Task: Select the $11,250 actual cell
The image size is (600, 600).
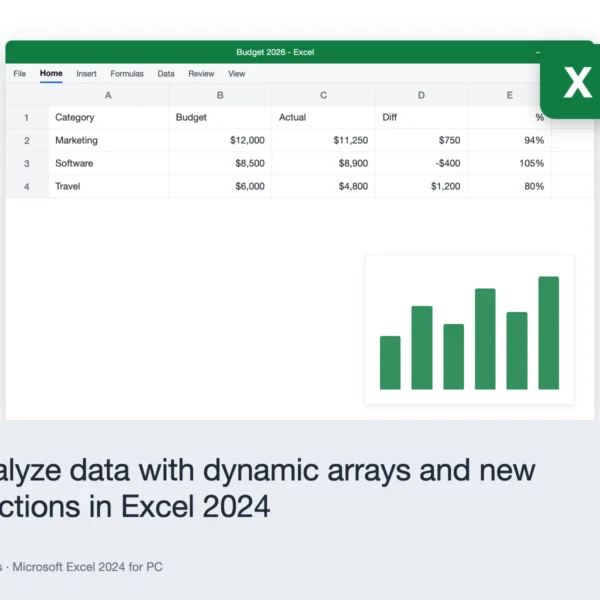Action: pyautogui.click(x=323, y=140)
